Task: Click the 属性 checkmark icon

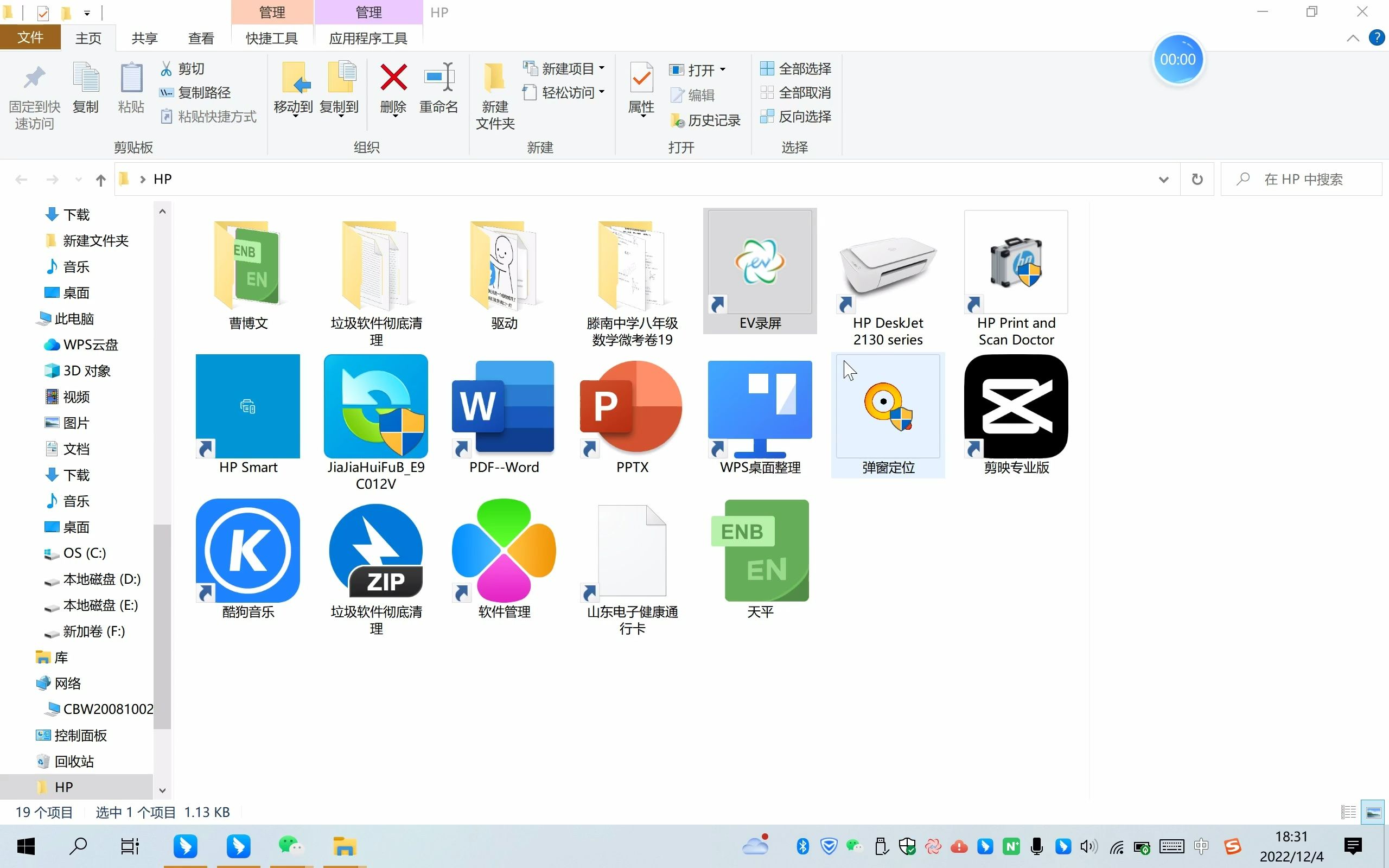Action: (641, 78)
